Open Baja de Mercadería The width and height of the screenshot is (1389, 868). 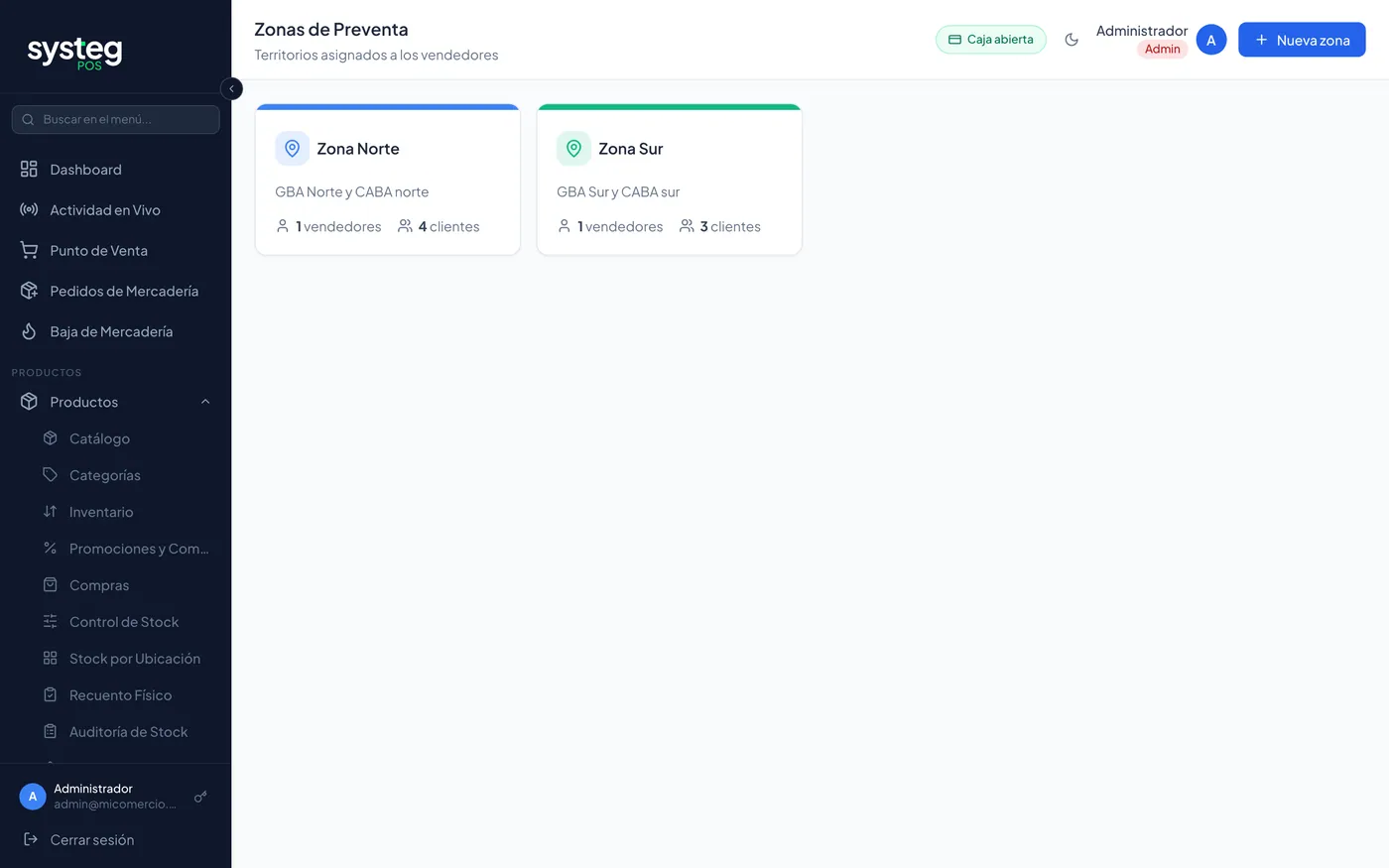[115, 332]
